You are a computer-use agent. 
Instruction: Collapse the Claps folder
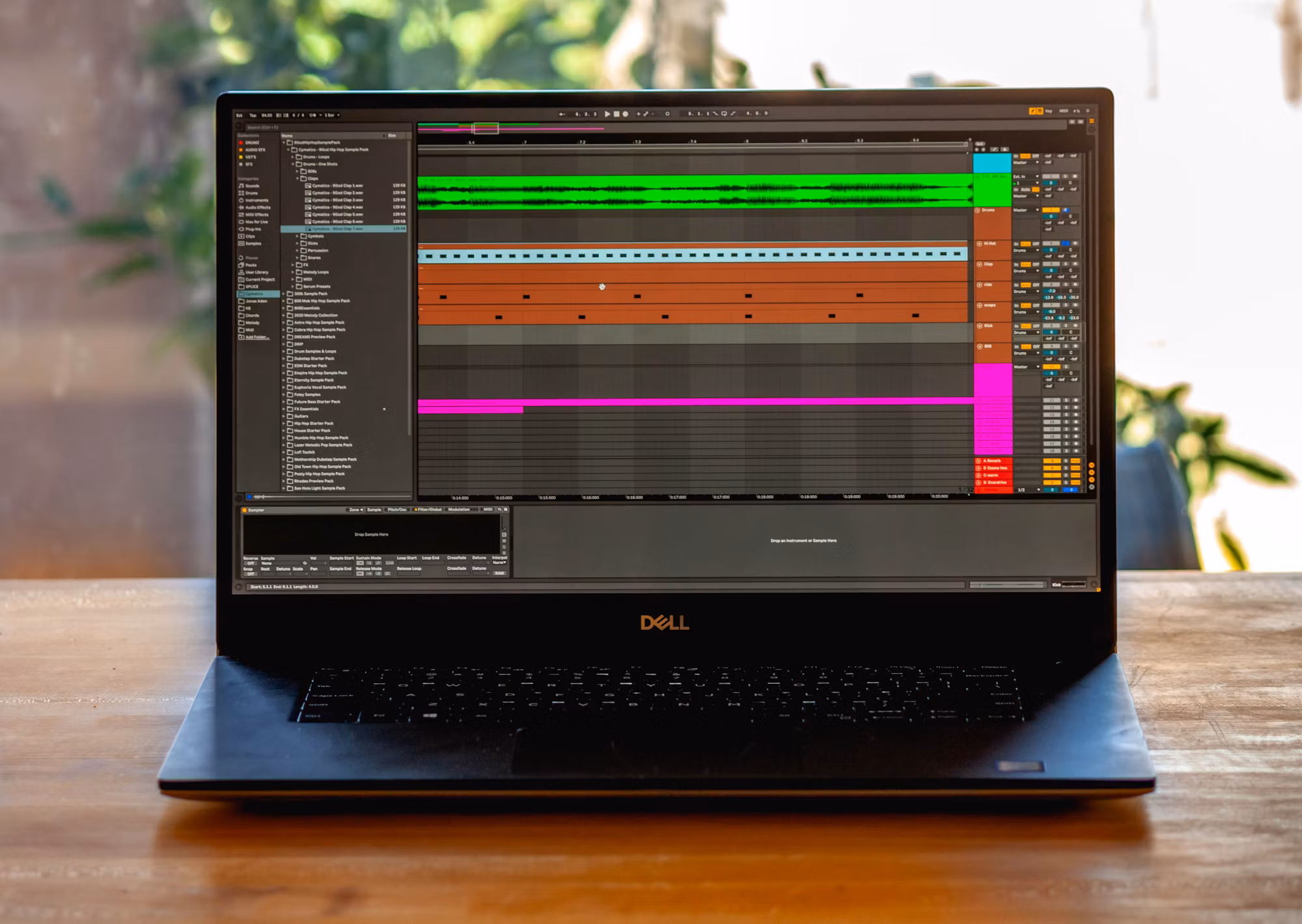[x=297, y=178]
